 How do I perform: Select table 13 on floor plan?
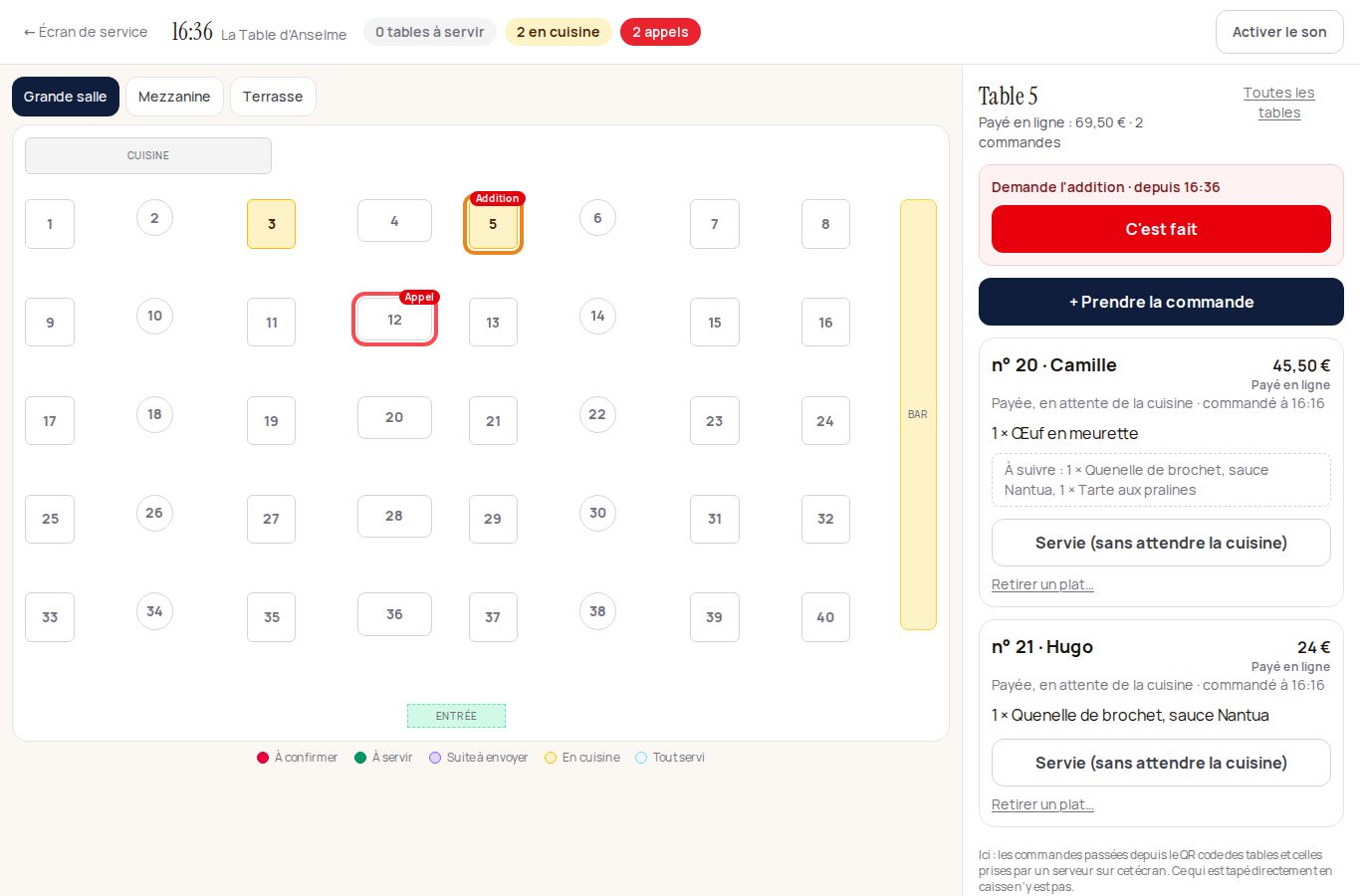click(x=493, y=323)
